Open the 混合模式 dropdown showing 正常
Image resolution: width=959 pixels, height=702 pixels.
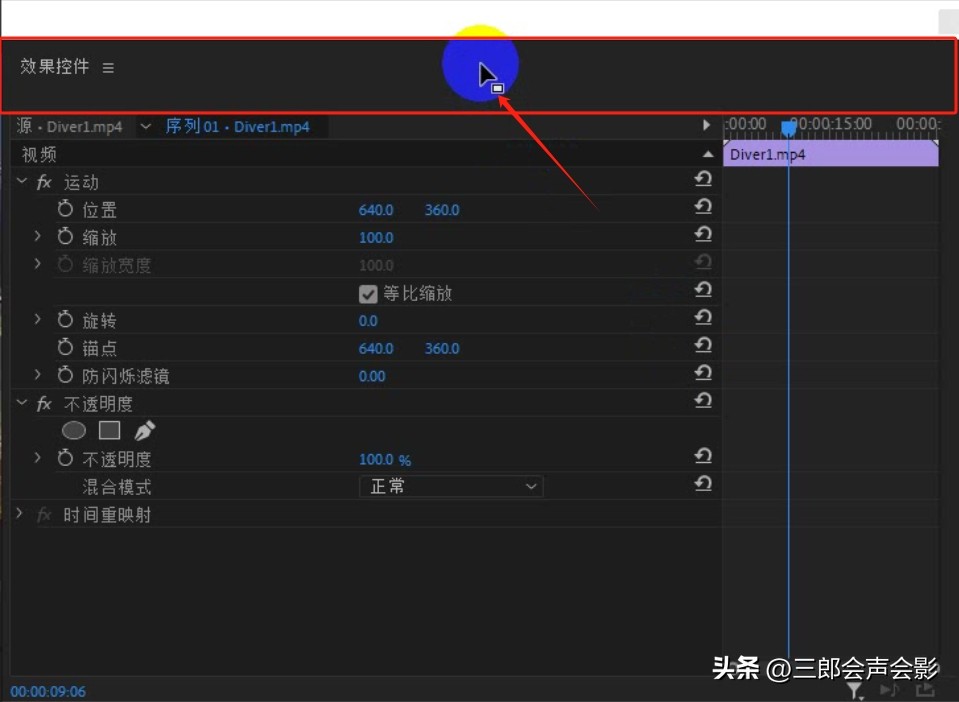450,486
